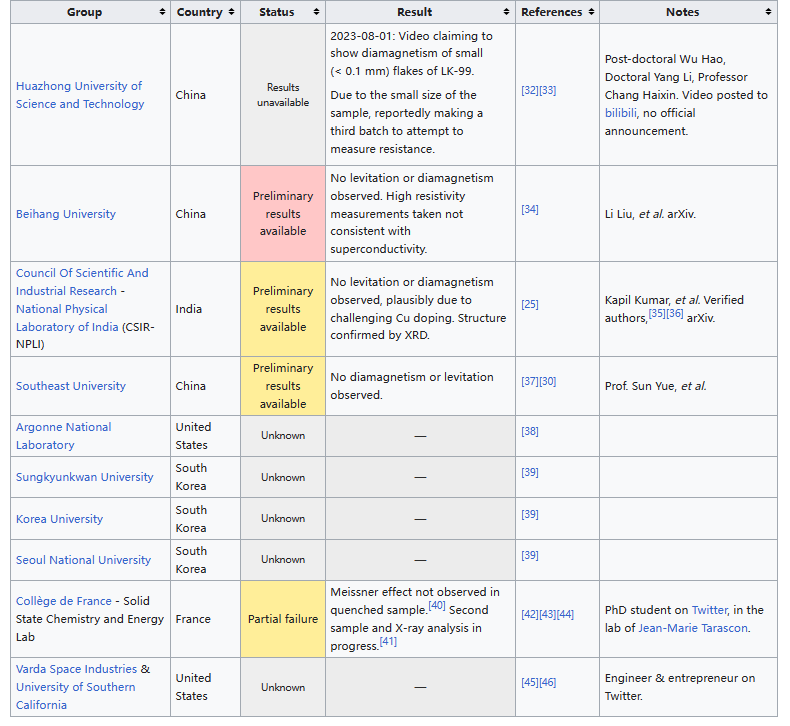
Task: Open the Korea University link
Action: click(x=59, y=519)
